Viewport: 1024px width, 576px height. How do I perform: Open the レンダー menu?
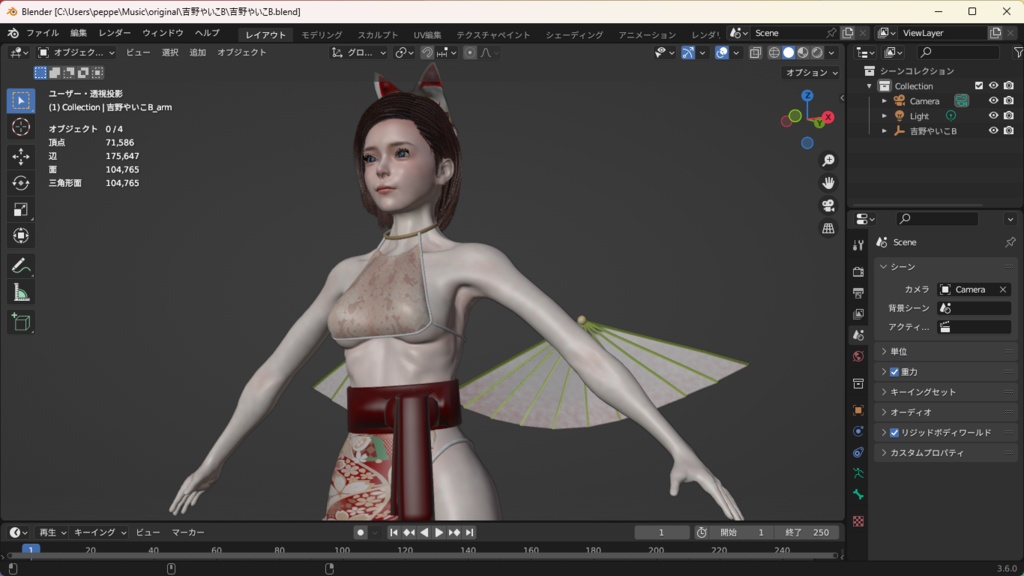[x=114, y=33]
